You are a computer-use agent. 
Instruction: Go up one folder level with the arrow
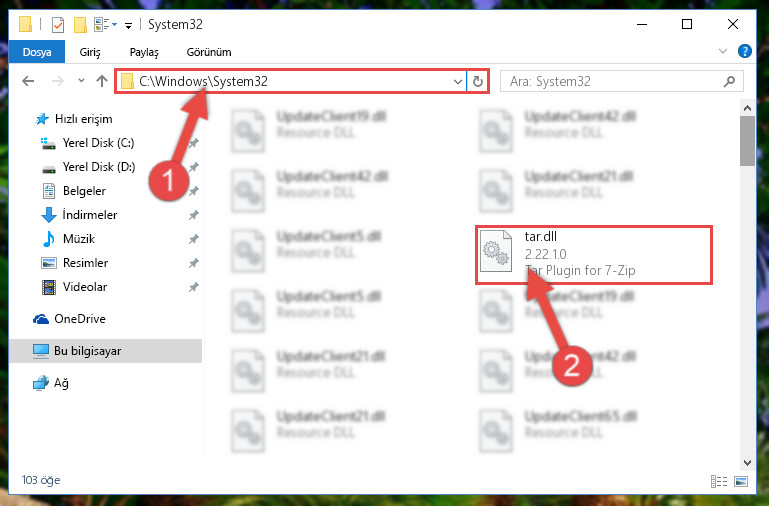coord(102,81)
